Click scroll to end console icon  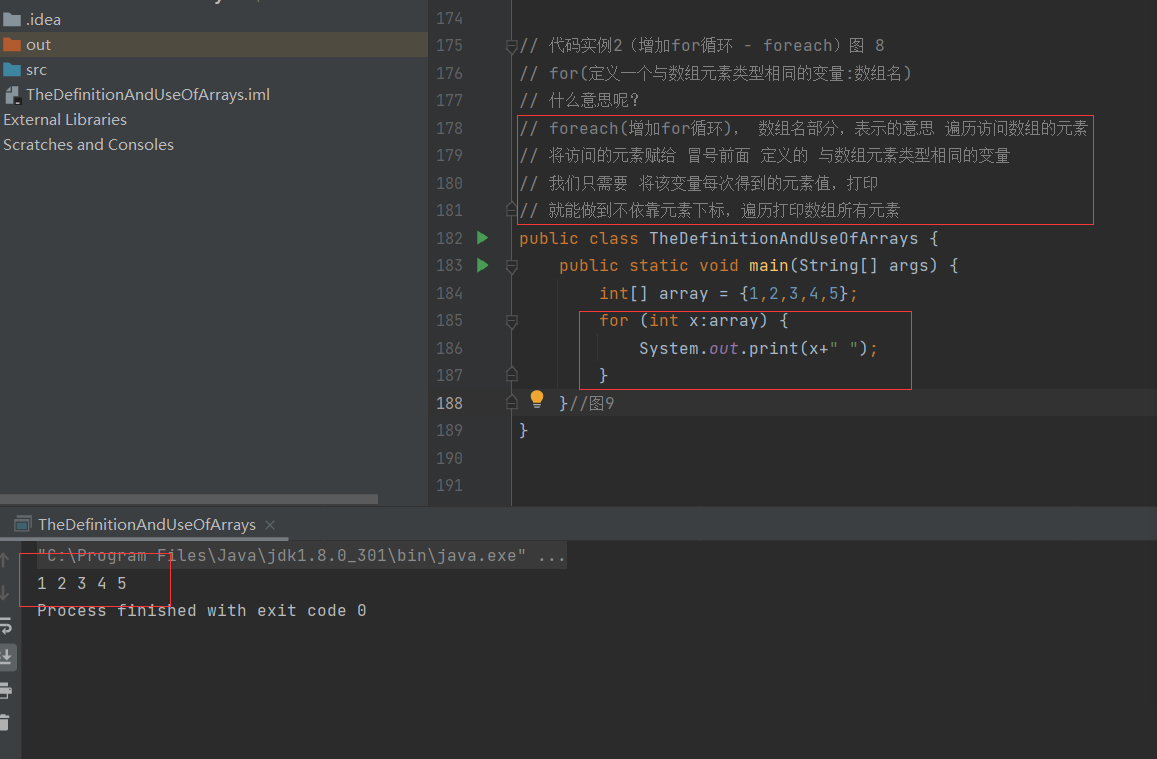6,656
